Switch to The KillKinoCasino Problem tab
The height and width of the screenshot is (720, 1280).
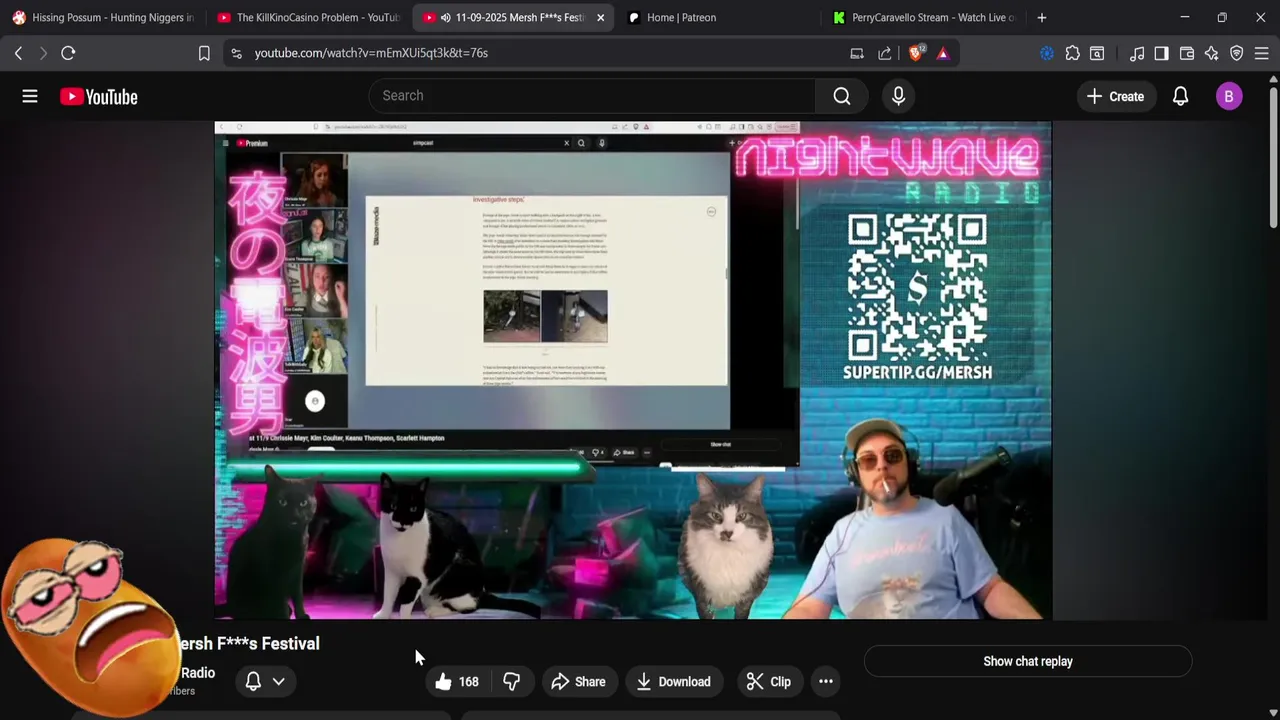click(308, 17)
